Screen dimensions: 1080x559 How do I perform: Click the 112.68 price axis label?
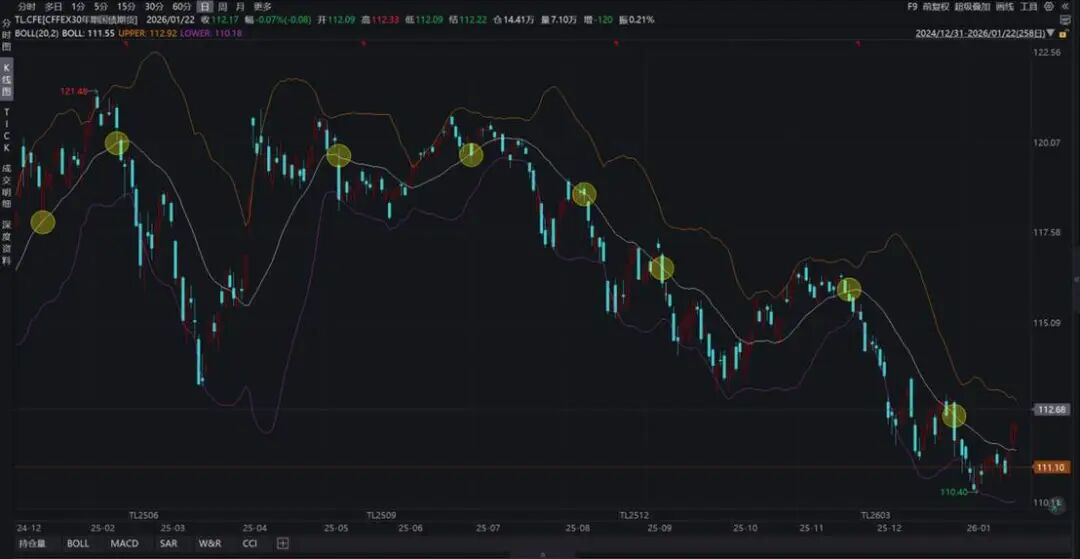1051,410
